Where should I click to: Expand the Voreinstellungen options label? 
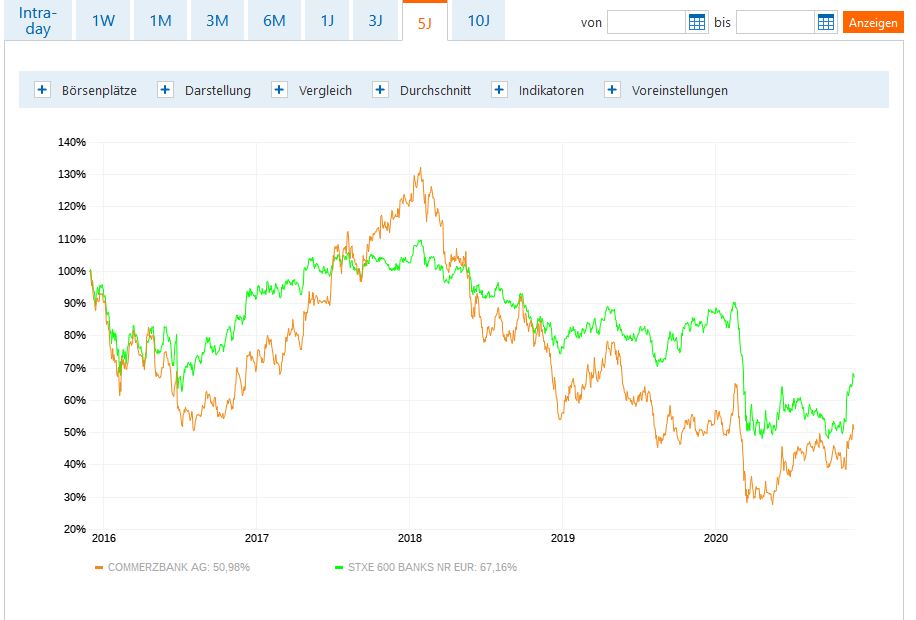(x=680, y=90)
